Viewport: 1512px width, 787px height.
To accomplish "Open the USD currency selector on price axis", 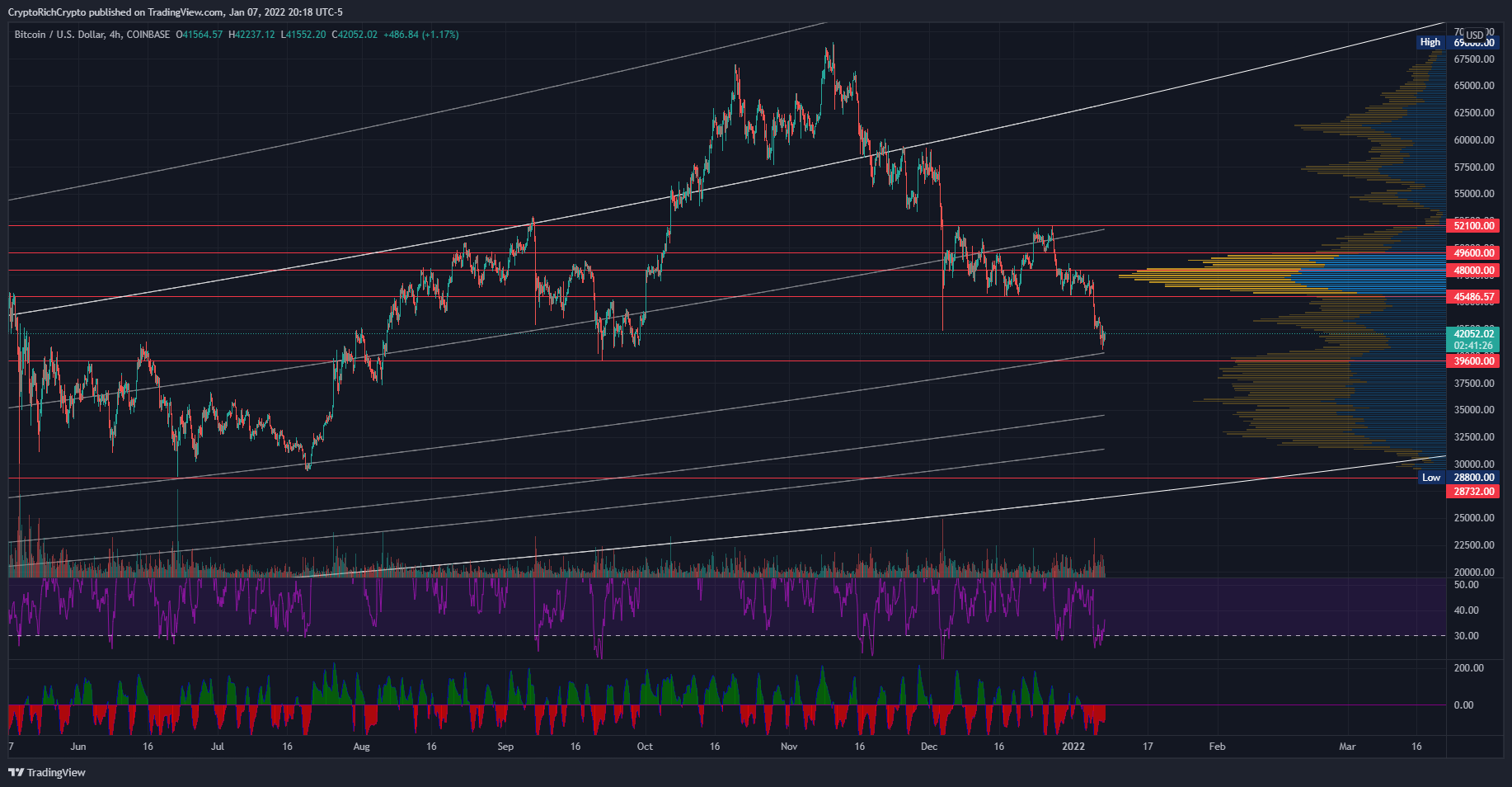I will [1475, 35].
